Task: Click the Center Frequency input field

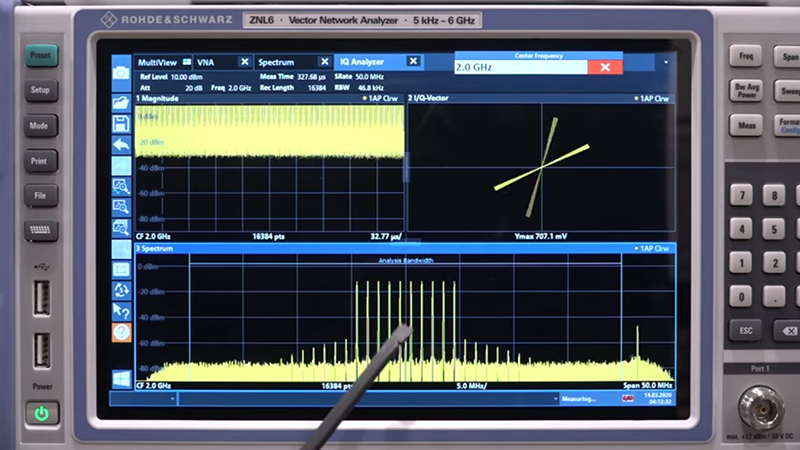Action: point(519,67)
